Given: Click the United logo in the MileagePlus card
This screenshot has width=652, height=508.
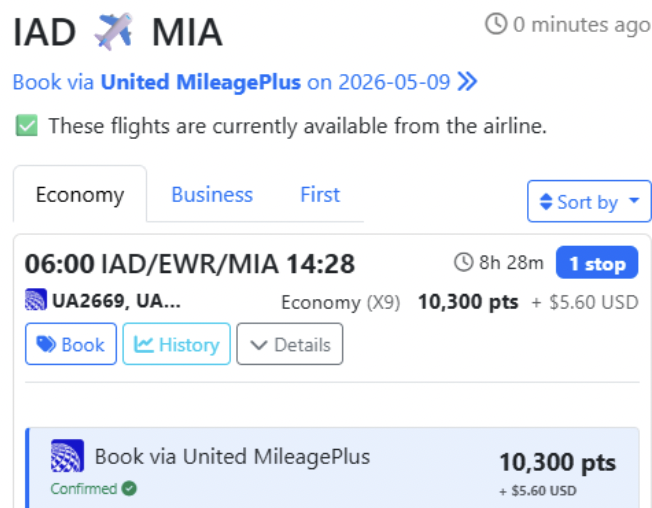Looking at the screenshot, I should 67,457.
